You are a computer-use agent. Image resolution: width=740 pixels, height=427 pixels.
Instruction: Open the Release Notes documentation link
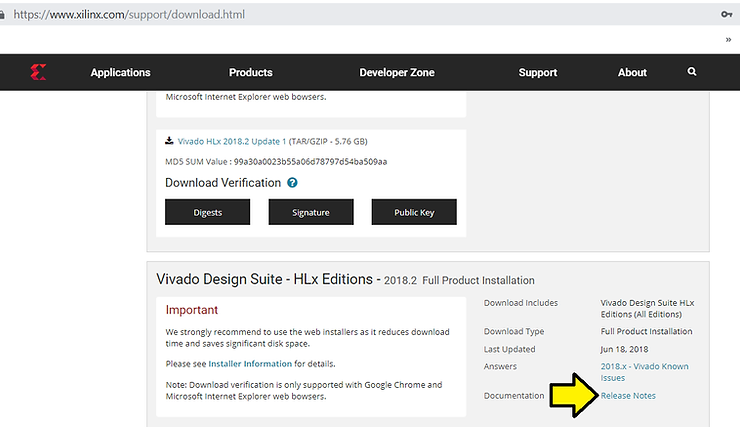pyautogui.click(x=628, y=396)
